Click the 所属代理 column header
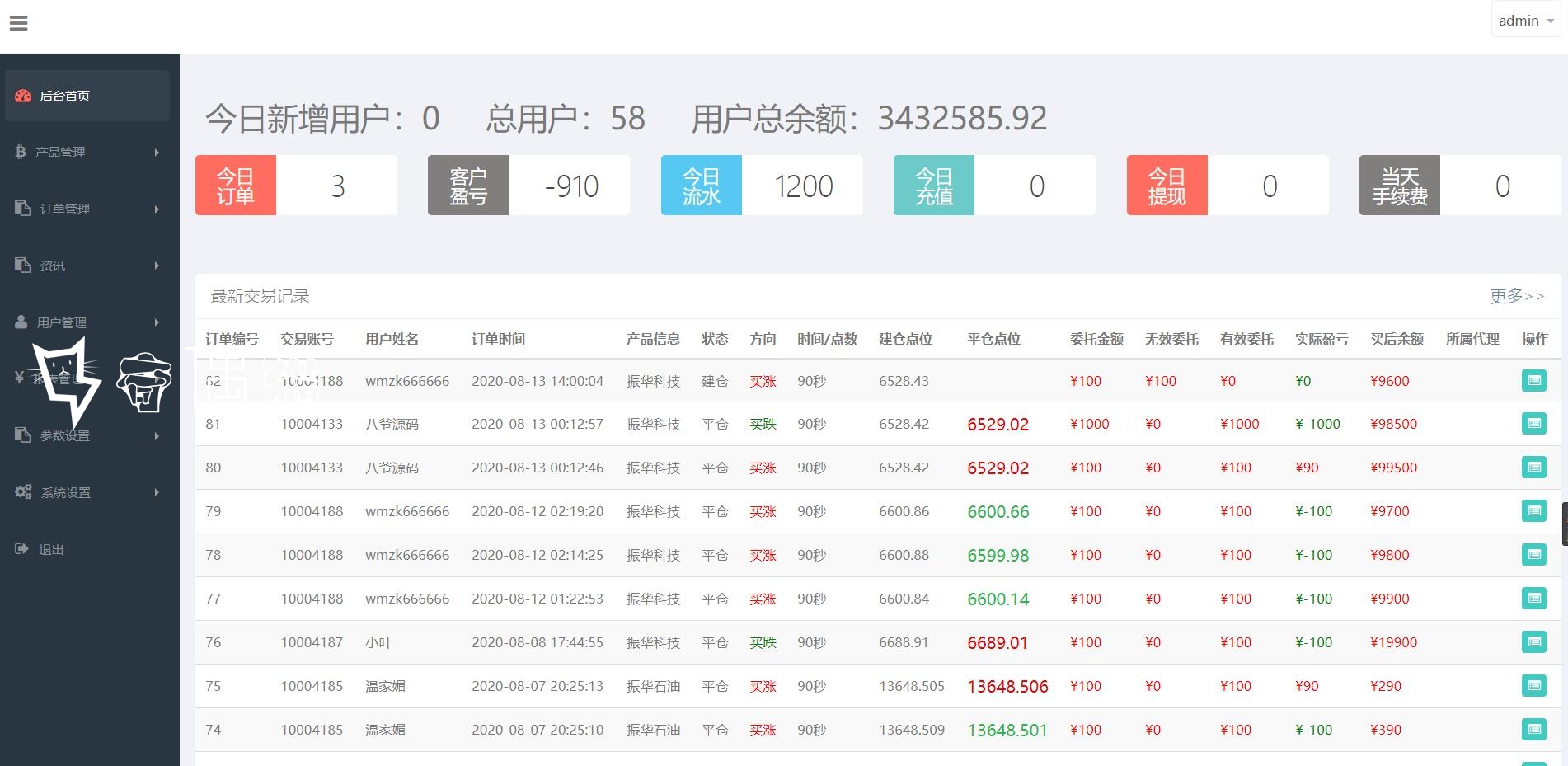 point(1472,339)
